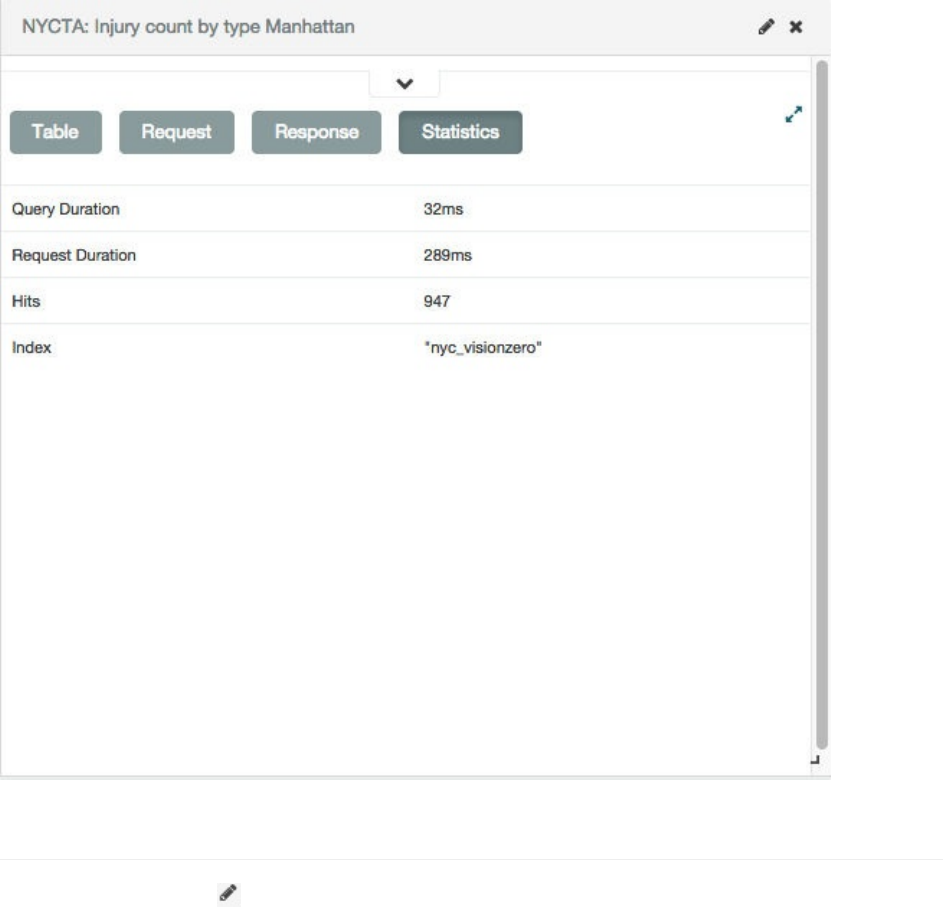Show the Response tab
943x907 pixels.
coord(316,132)
